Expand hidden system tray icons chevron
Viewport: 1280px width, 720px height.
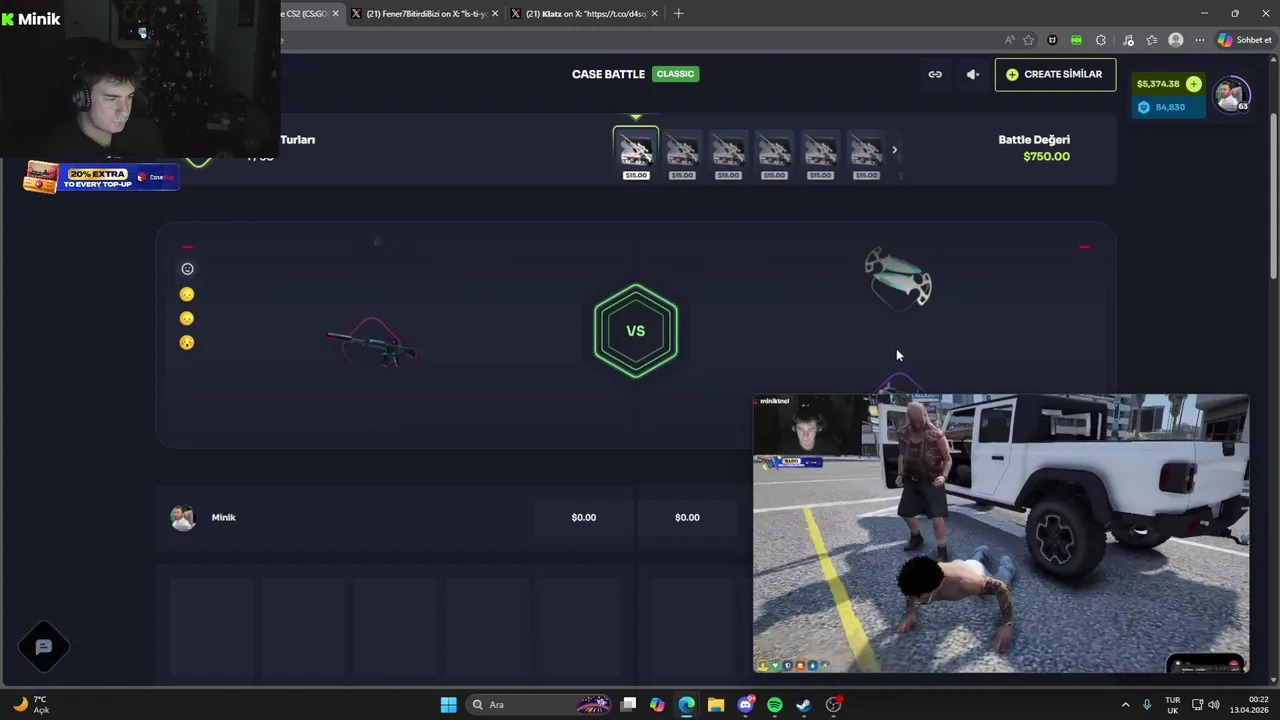click(1125, 705)
